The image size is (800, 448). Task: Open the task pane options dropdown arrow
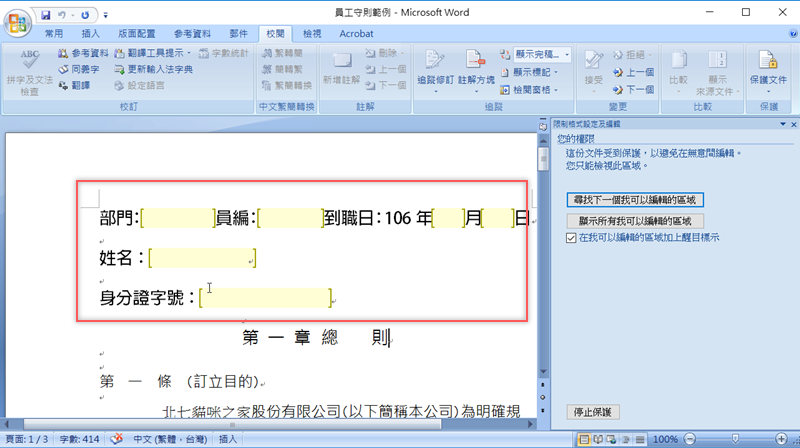click(x=783, y=124)
